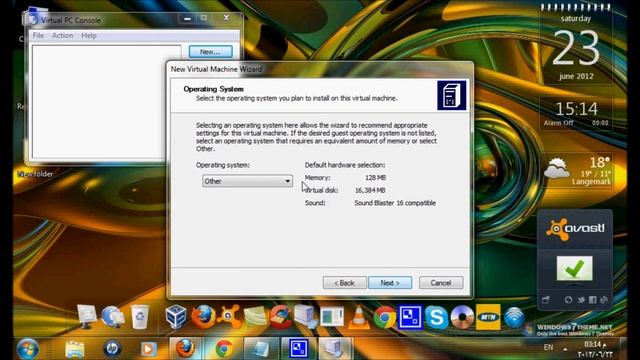Open the blue wireless signal icon in the dock
This screenshot has height=360, width=640.
tap(514, 317)
